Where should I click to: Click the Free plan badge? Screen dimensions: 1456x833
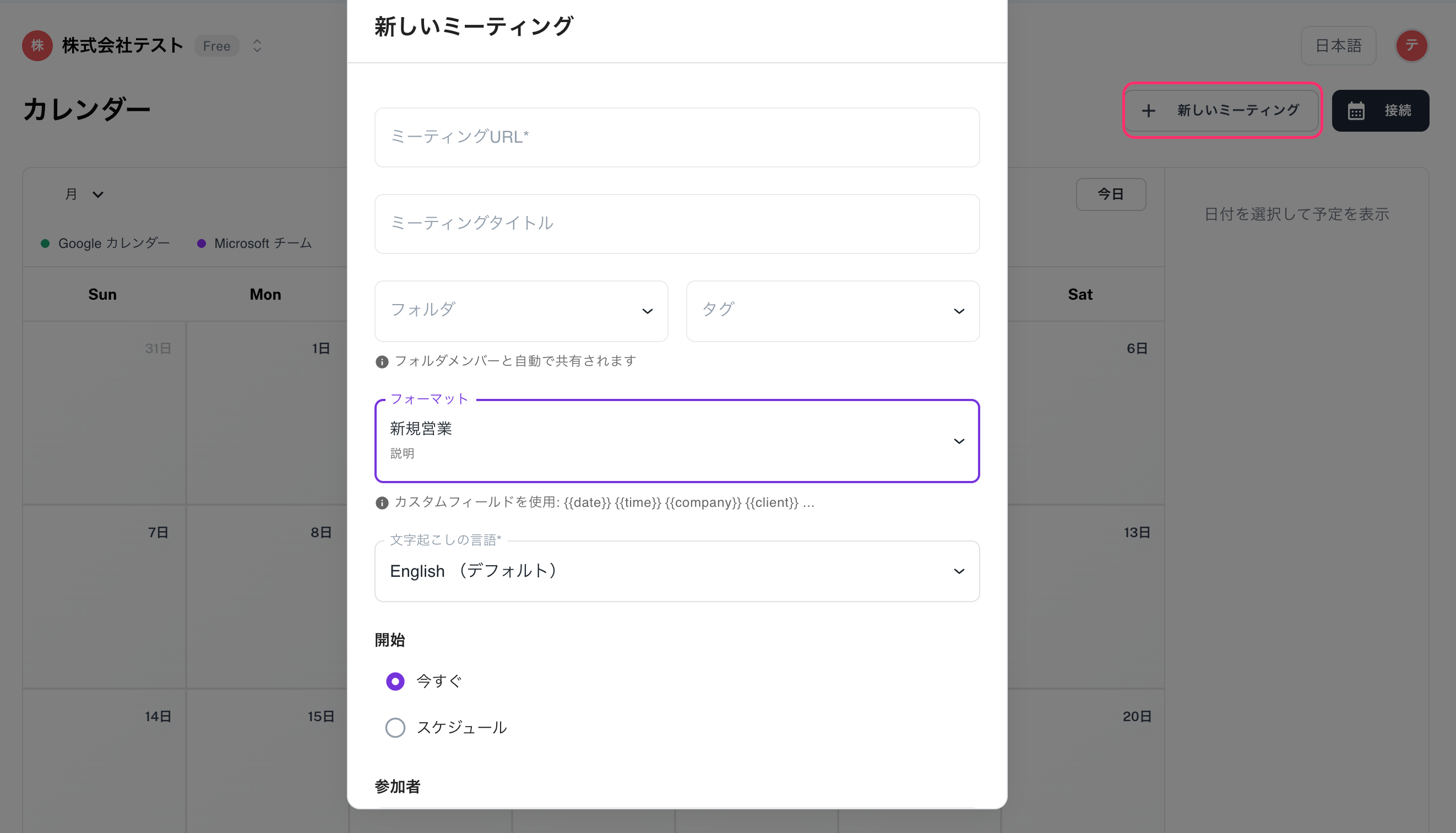(217, 46)
